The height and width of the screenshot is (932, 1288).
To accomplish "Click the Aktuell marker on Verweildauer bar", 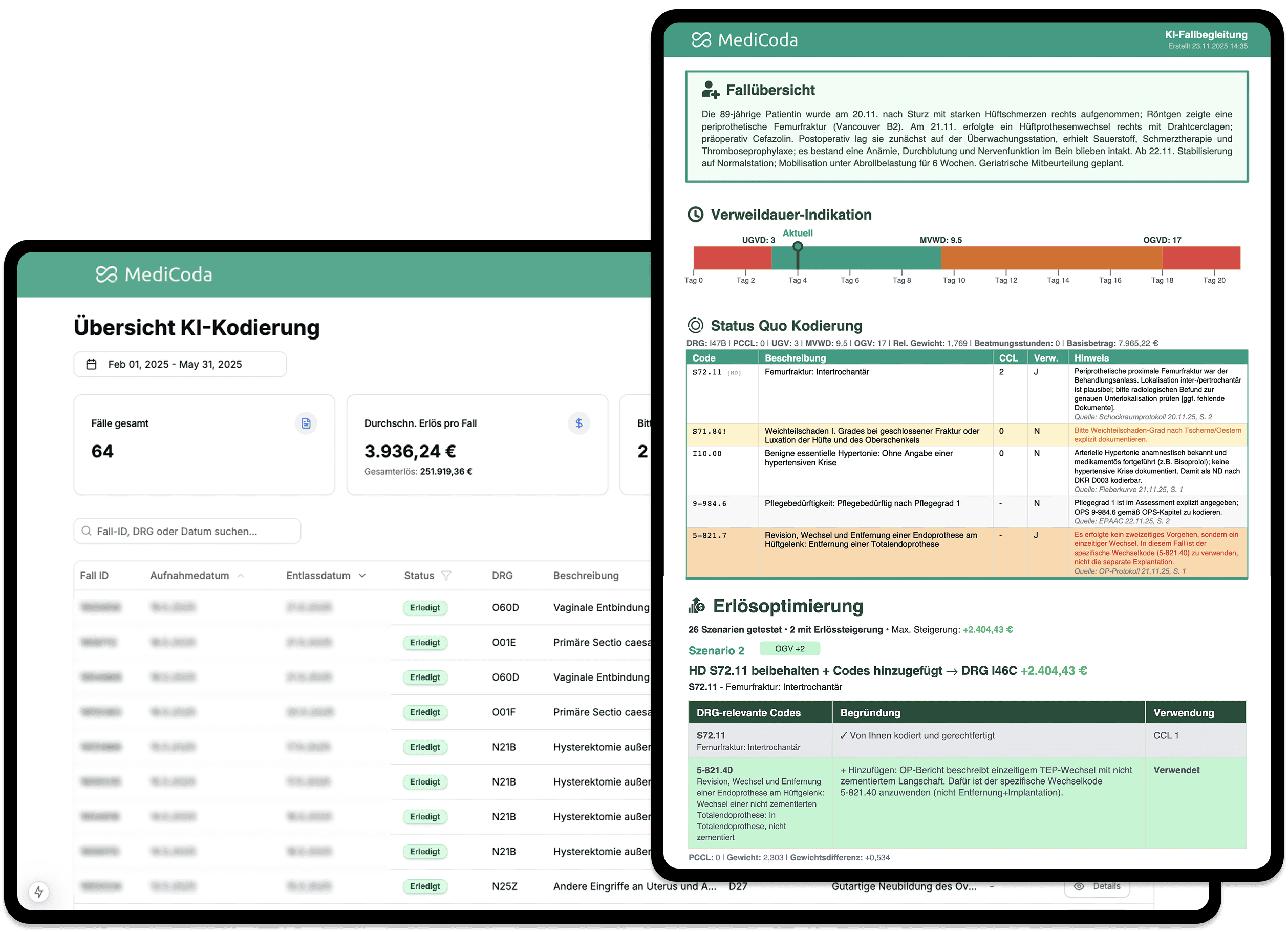I will tap(798, 247).
